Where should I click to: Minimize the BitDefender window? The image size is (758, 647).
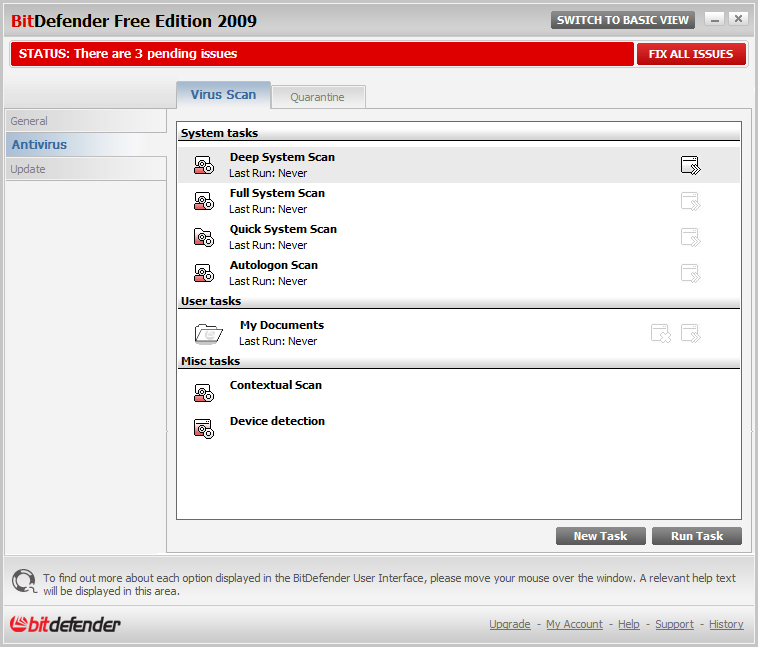coord(714,19)
